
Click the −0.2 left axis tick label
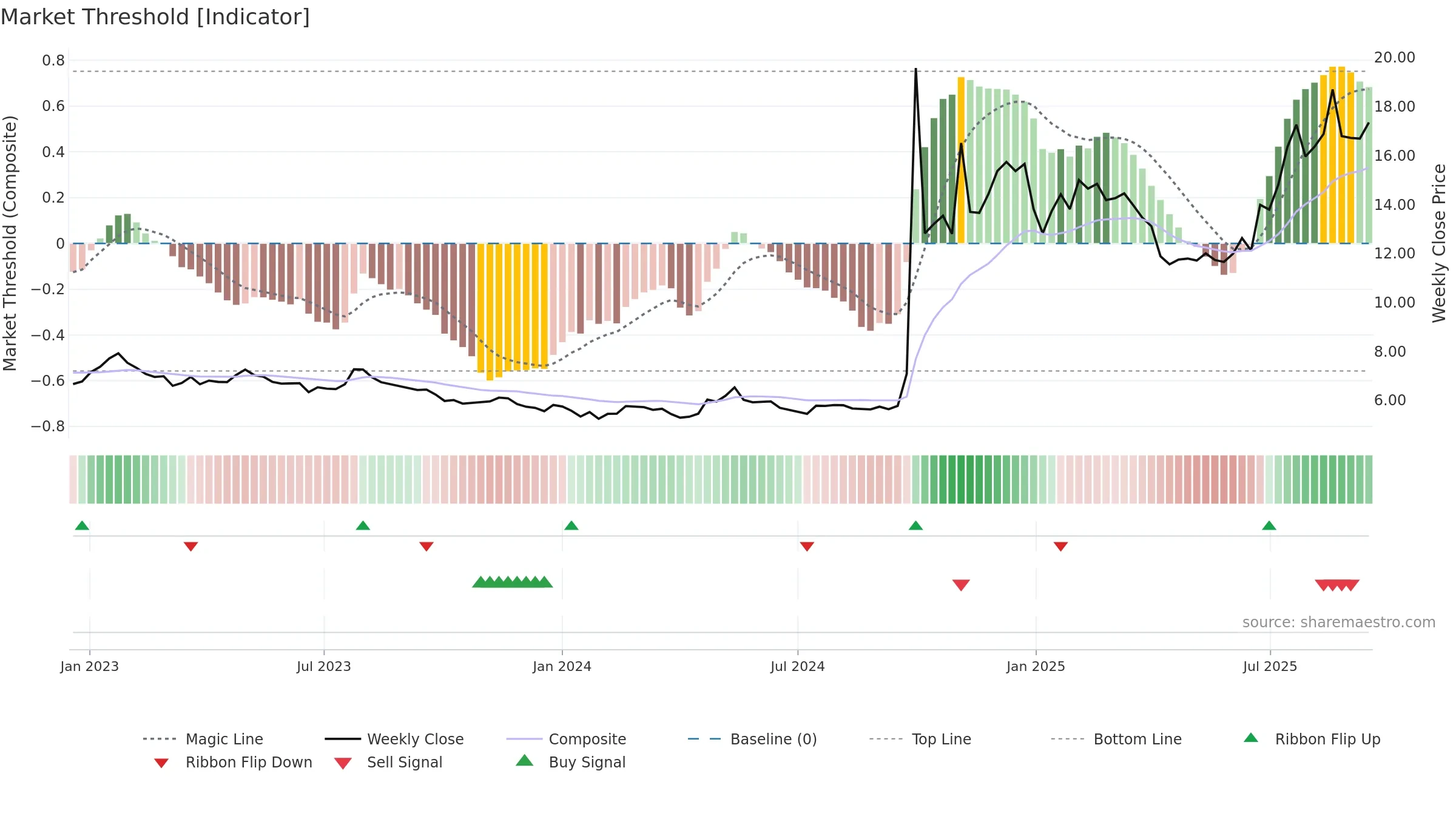[48, 289]
